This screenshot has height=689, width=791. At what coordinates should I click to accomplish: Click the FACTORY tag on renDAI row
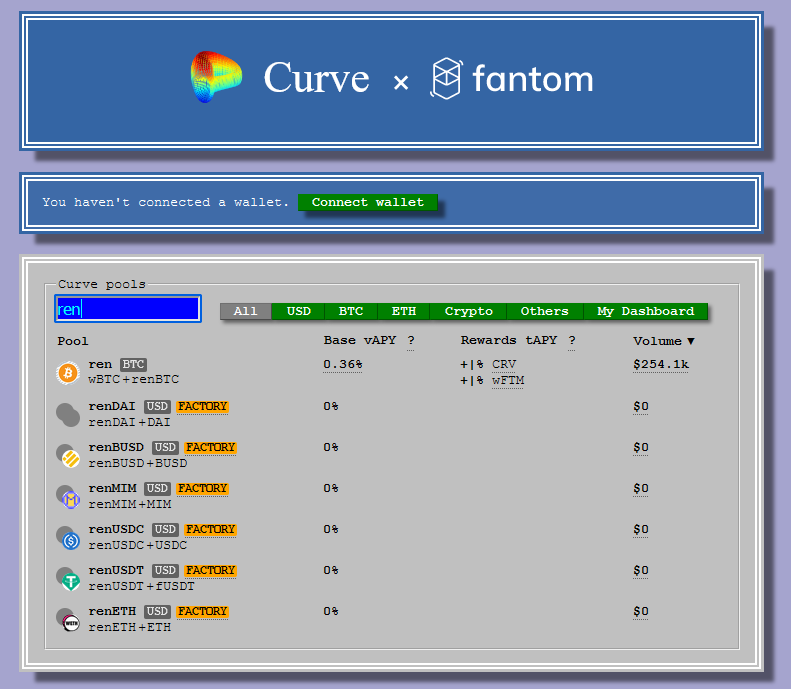click(202, 407)
